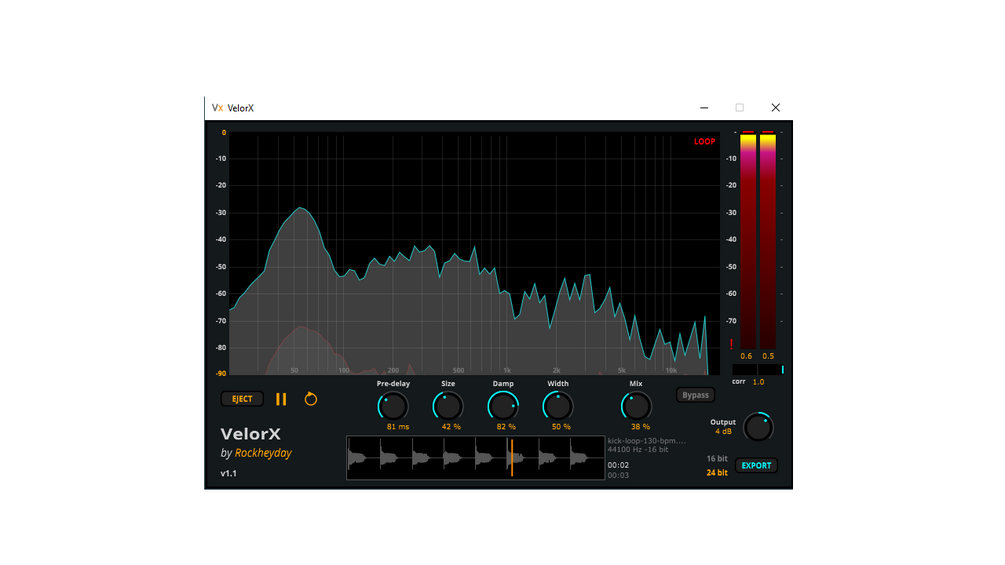Click the EJECT button
Image resolution: width=1005 pixels, height=565 pixels.
(x=242, y=399)
